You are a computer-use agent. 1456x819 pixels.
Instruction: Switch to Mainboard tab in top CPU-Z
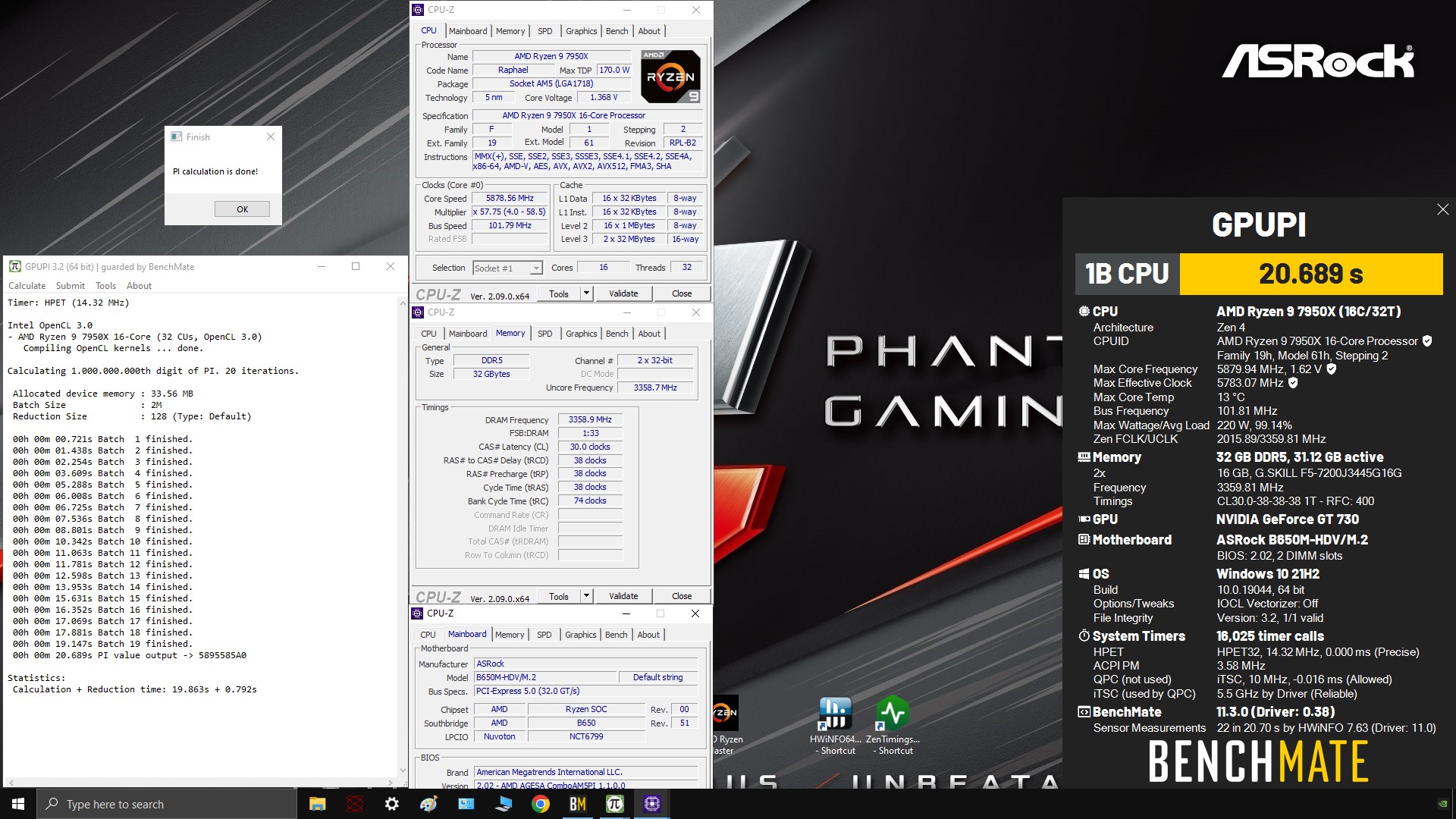[x=468, y=31]
